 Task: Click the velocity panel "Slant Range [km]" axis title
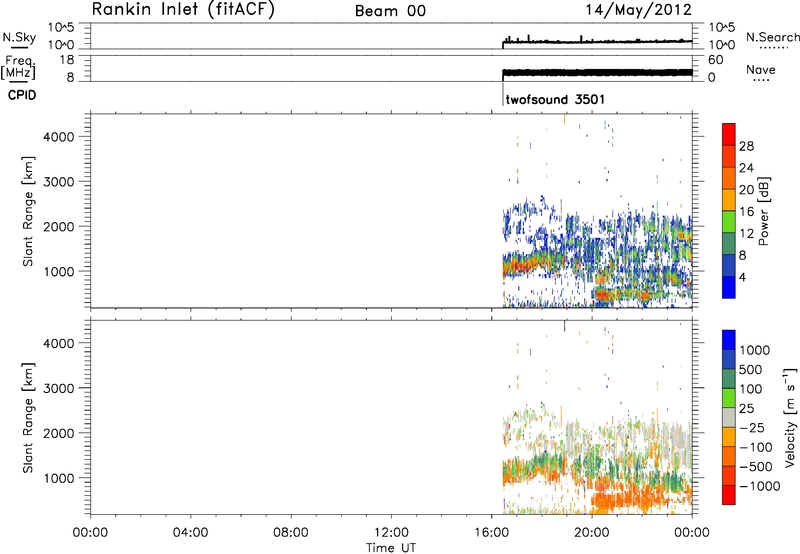click(28, 417)
